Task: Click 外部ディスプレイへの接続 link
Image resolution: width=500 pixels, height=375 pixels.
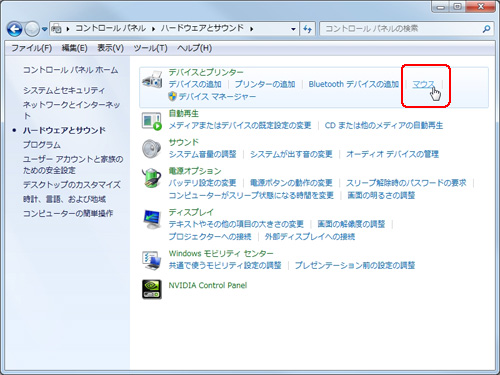Action: 310,237
